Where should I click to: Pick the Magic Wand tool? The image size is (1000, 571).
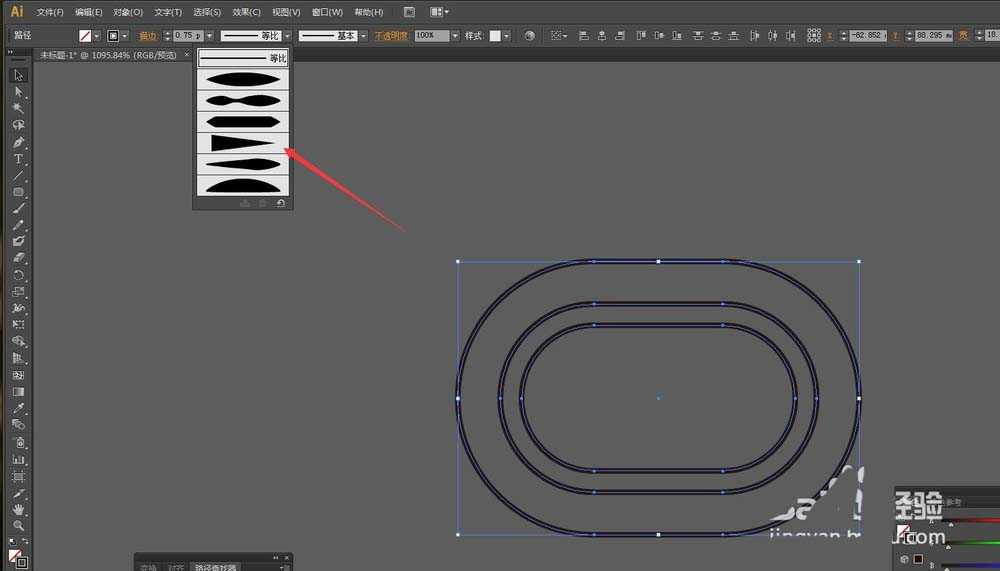[18, 108]
